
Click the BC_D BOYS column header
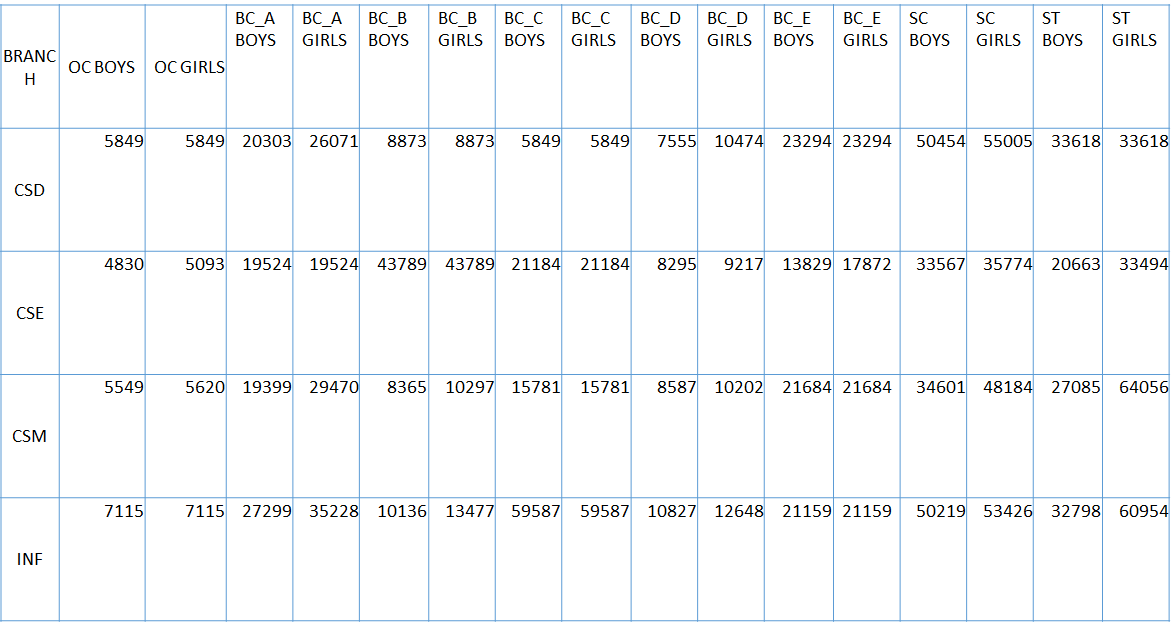664,67
